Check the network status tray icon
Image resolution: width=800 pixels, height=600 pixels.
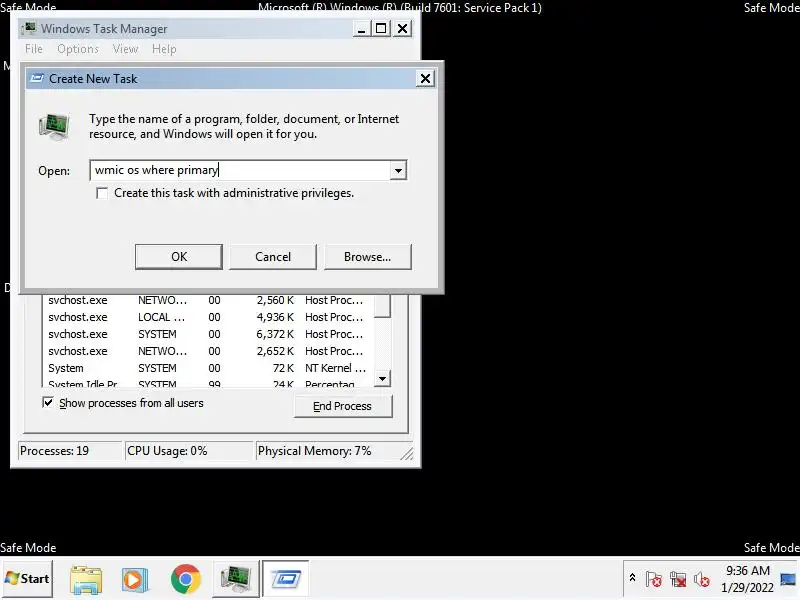click(678, 579)
